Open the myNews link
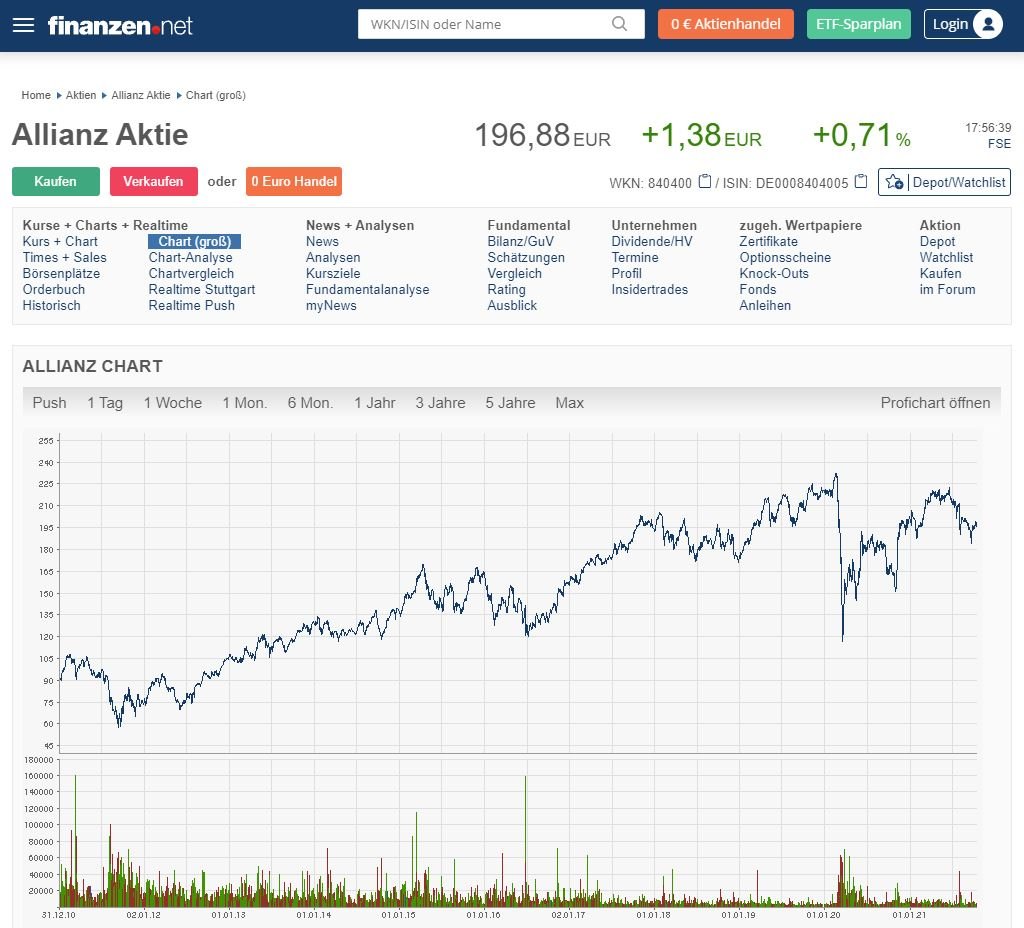This screenshot has width=1024, height=928. tap(331, 306)
